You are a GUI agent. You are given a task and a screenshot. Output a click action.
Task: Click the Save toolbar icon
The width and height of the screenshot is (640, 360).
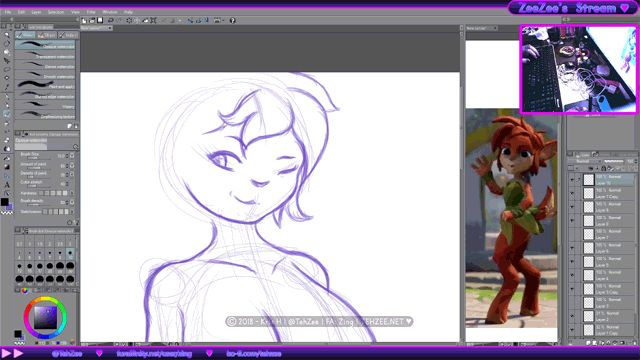pos(100,20)
